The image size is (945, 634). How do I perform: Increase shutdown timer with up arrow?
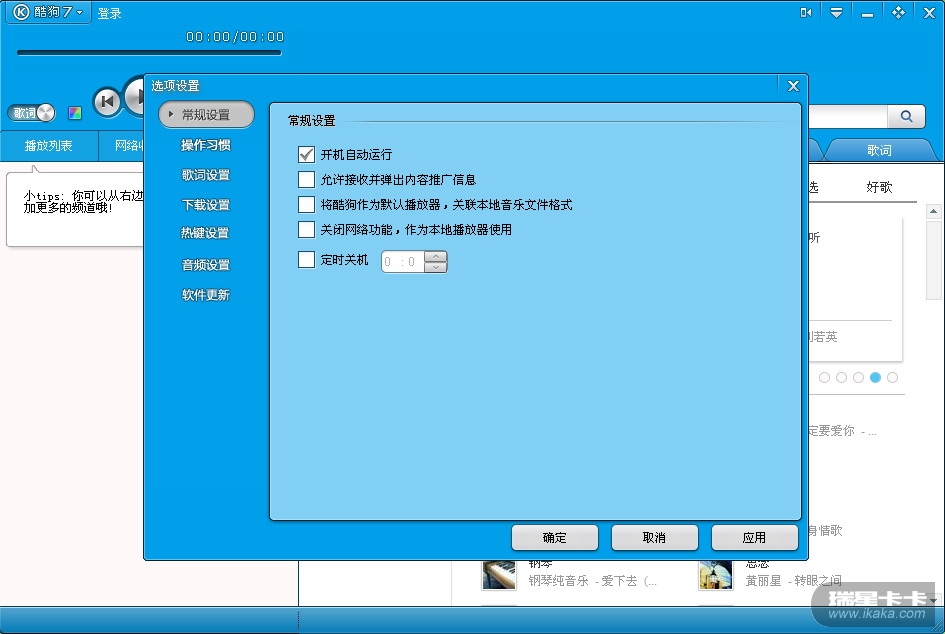pyautogui.click(x=436, y=256)
